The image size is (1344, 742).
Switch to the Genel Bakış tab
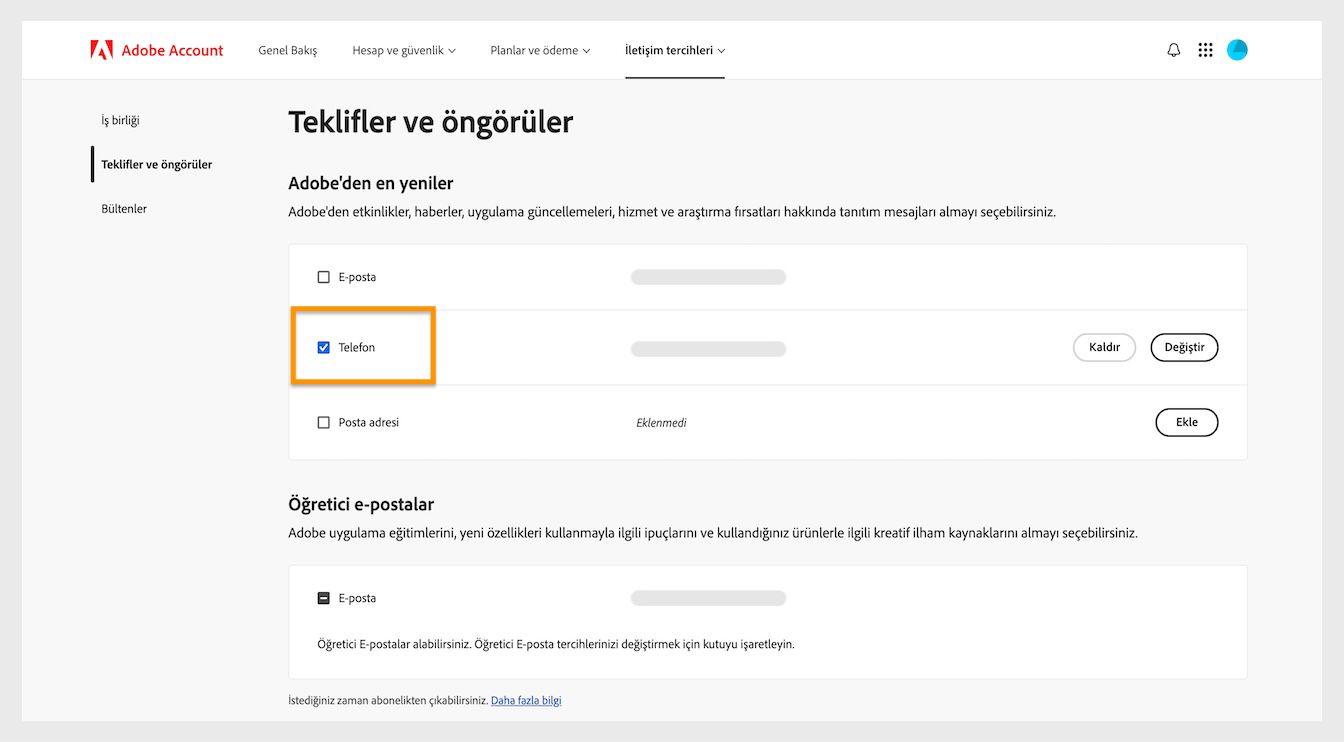(x=287, y=49)
